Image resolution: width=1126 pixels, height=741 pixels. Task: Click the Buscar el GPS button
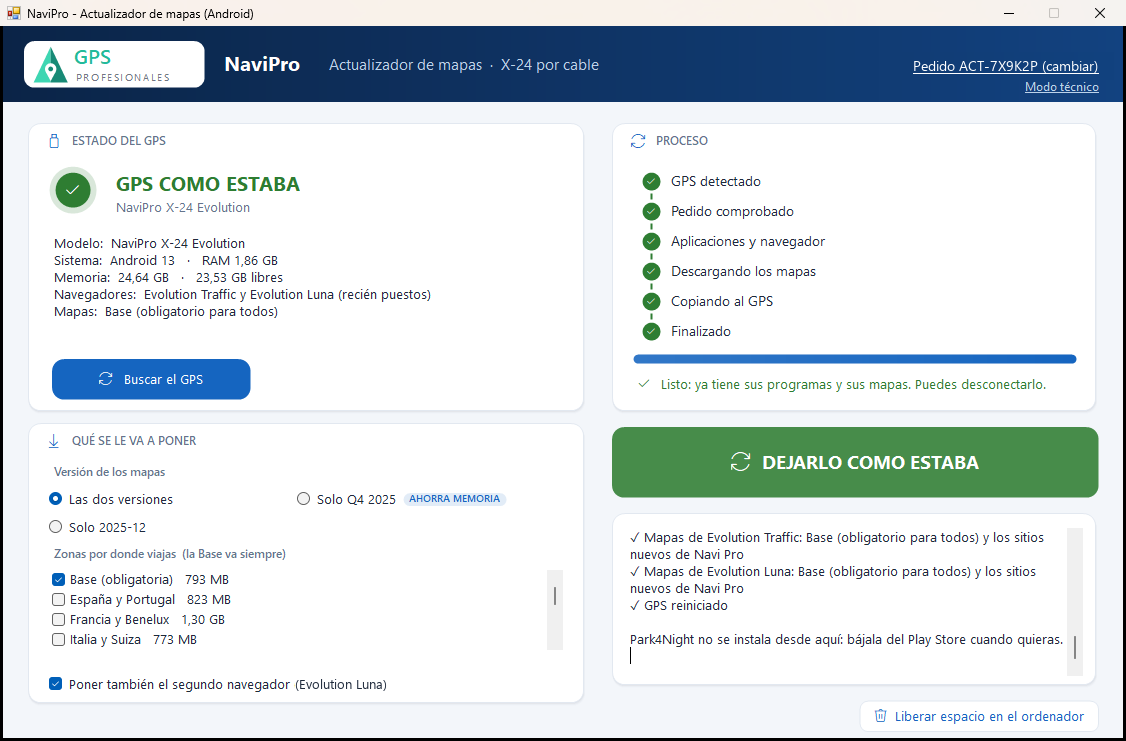tap(151, 379)
